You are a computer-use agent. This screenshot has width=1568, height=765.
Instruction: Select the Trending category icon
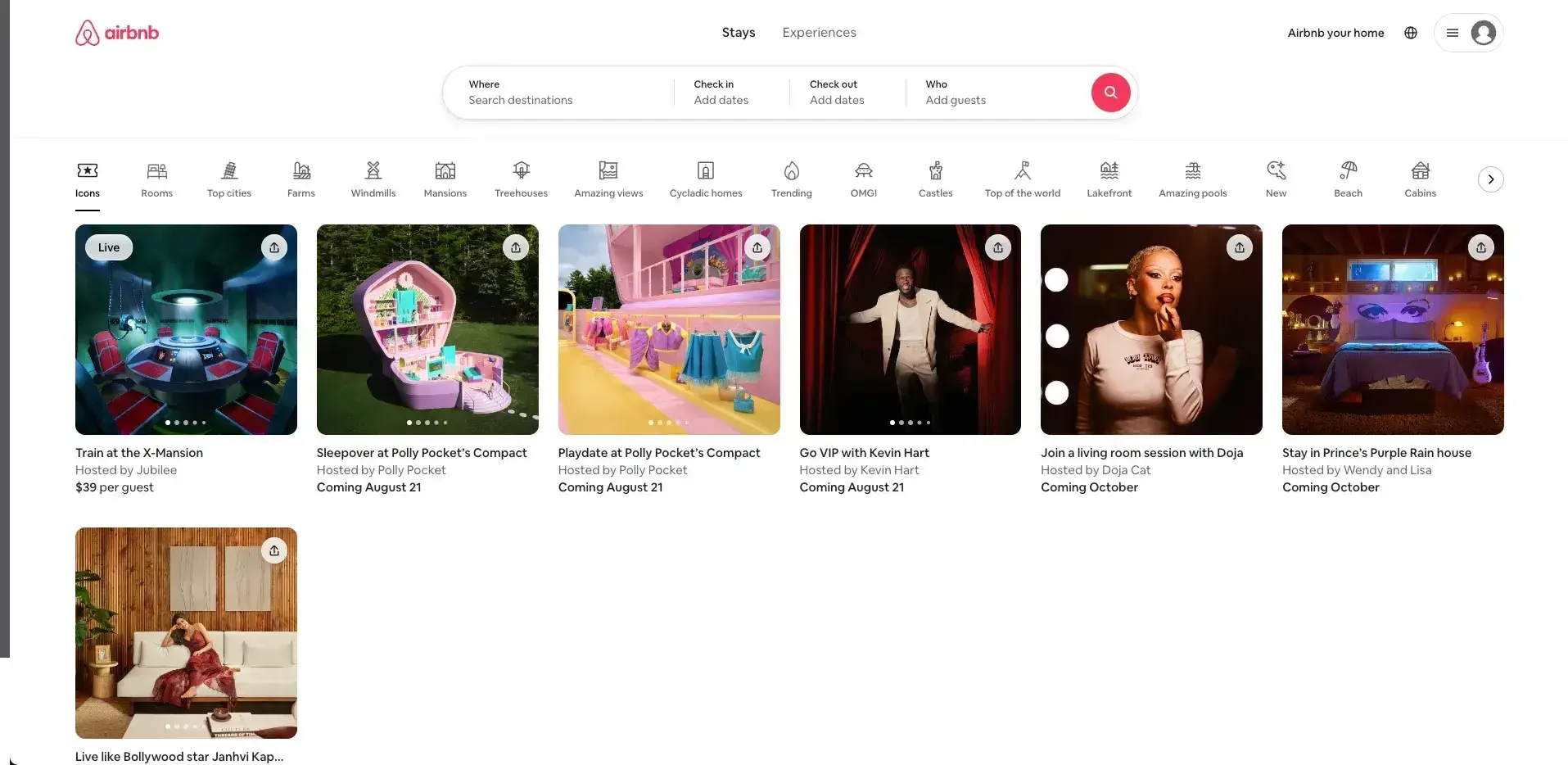(792, 179)
